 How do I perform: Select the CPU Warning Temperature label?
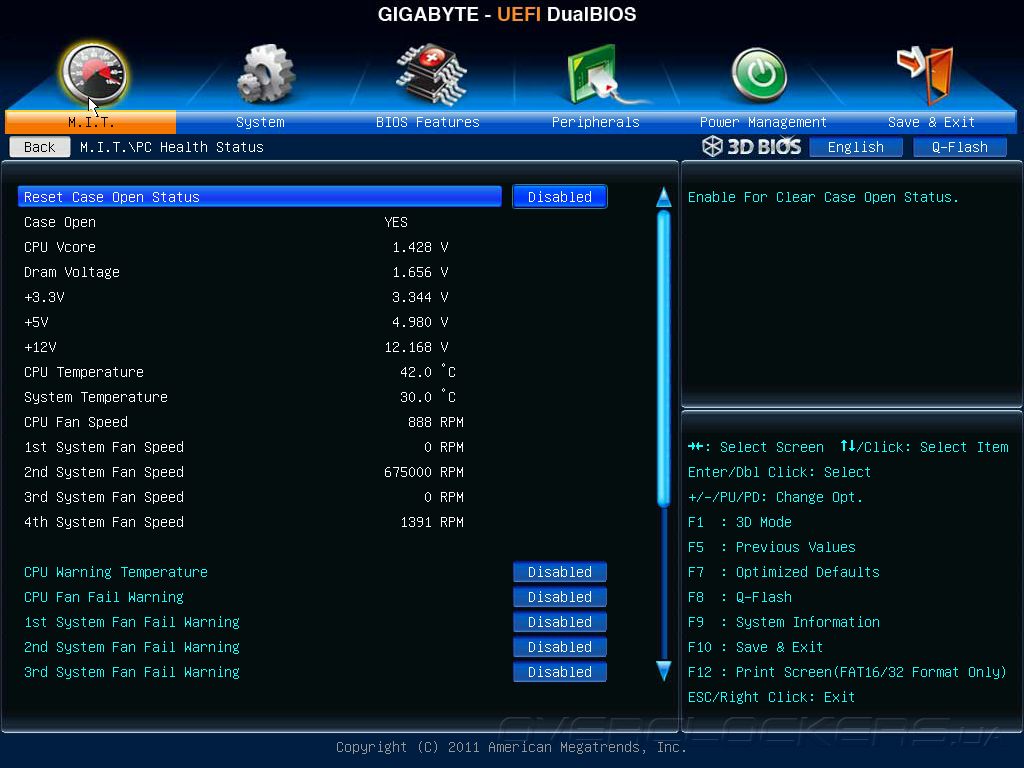(x=116, y=572)
